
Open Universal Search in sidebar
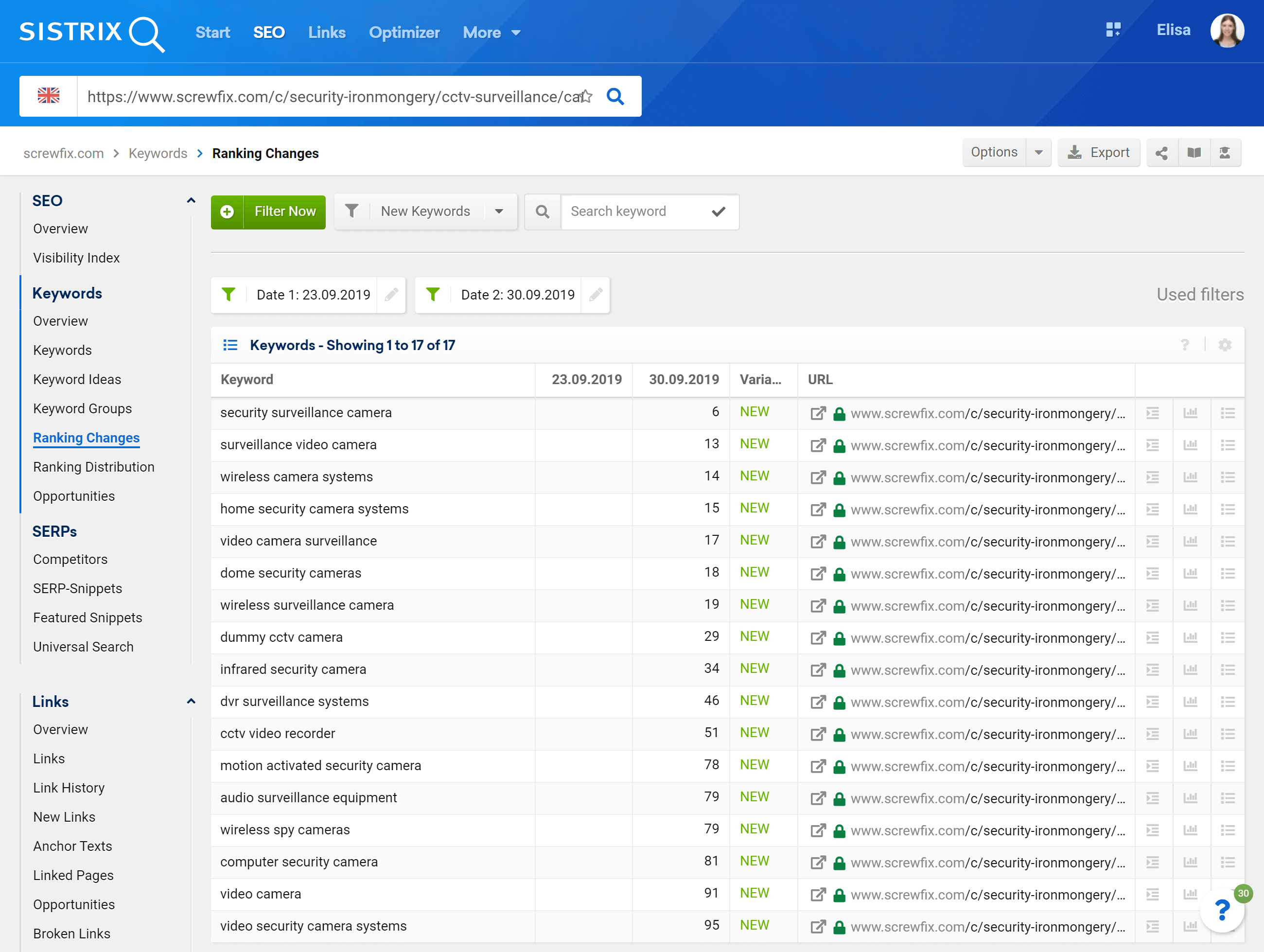click(84, 647)
